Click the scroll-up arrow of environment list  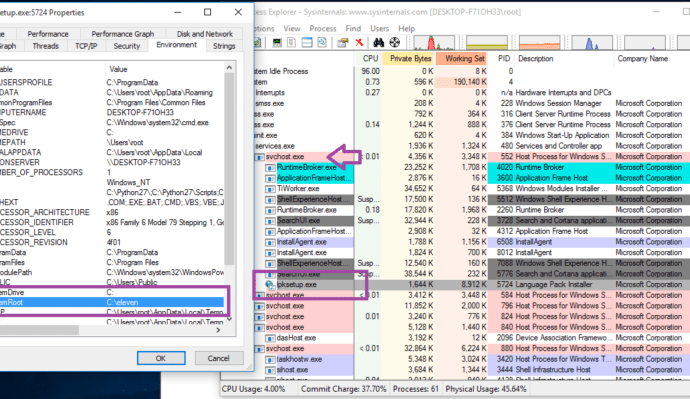pos(229,67)
